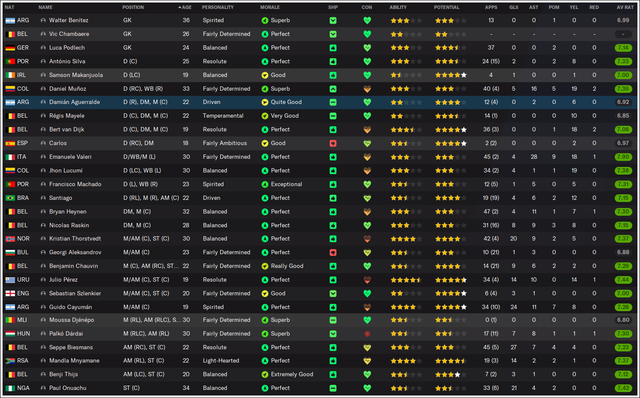Click the SHP indicator for Daniel Muñoz
640x398 pixels.
pyautogui.click(x=333, y=89)
